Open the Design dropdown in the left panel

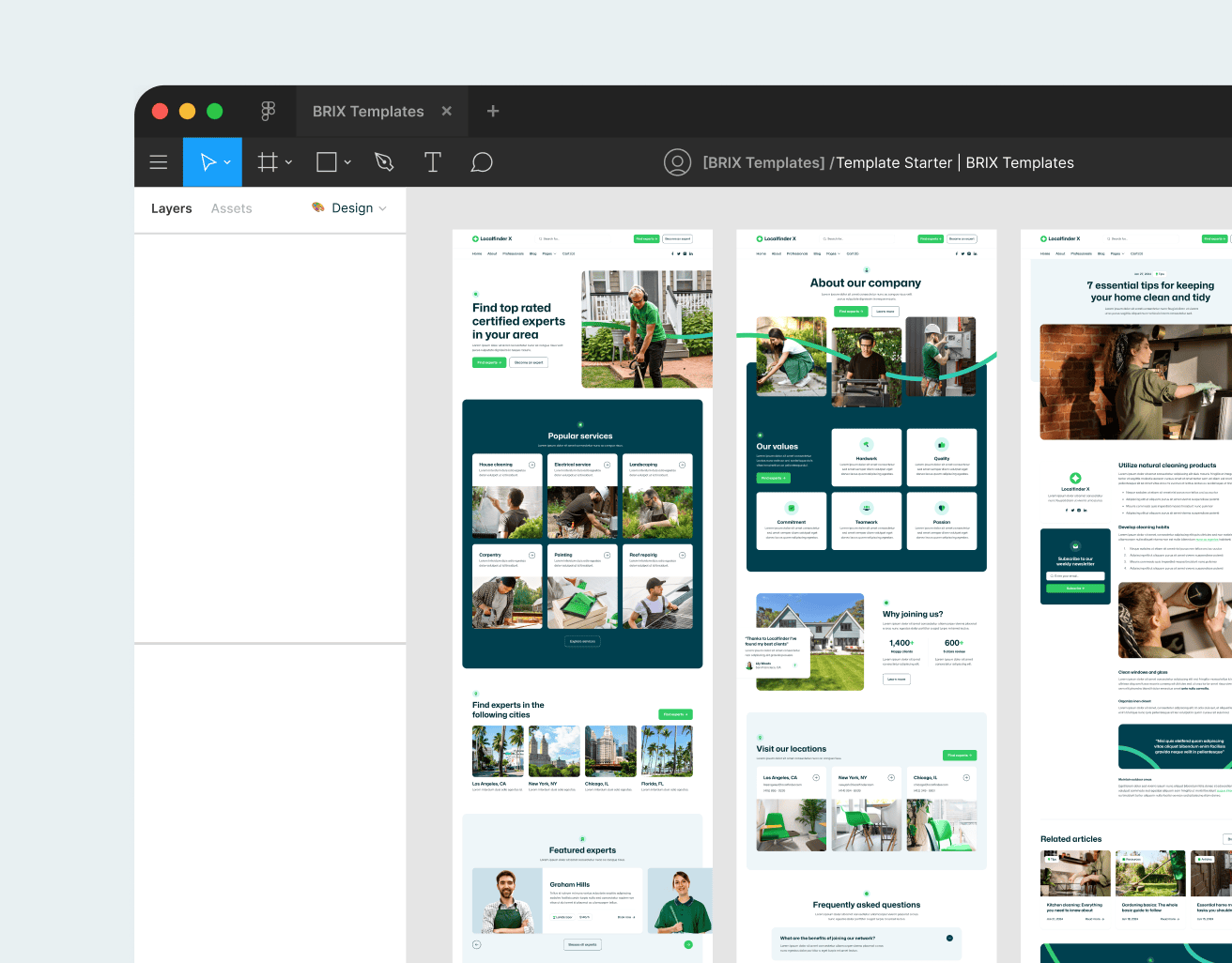[349, 208]
